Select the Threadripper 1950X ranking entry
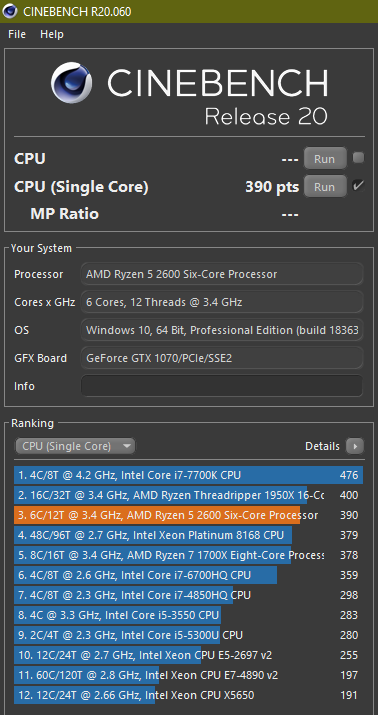The height and width of the screenshot is (715, 378). click(x=188, y=495)
